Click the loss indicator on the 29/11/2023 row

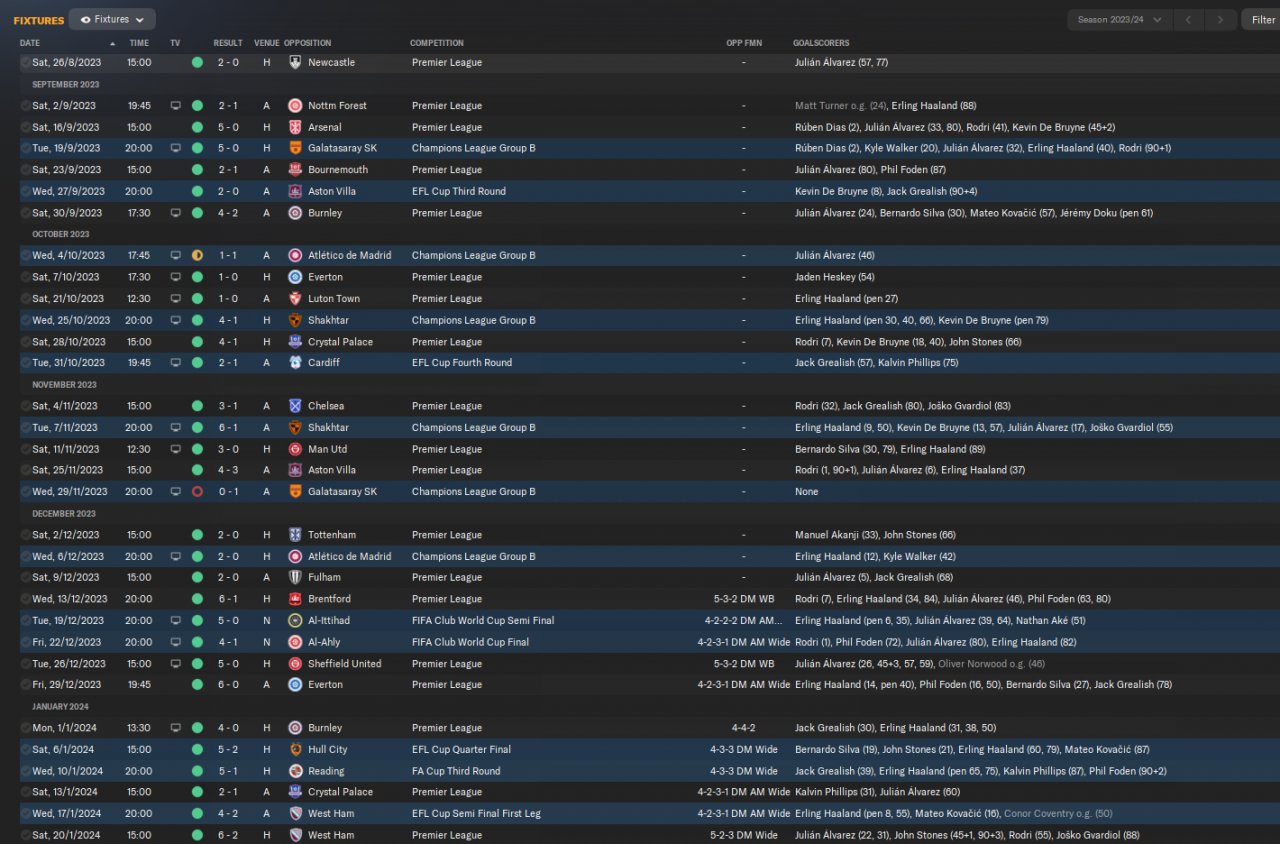(x=197, y=492)
